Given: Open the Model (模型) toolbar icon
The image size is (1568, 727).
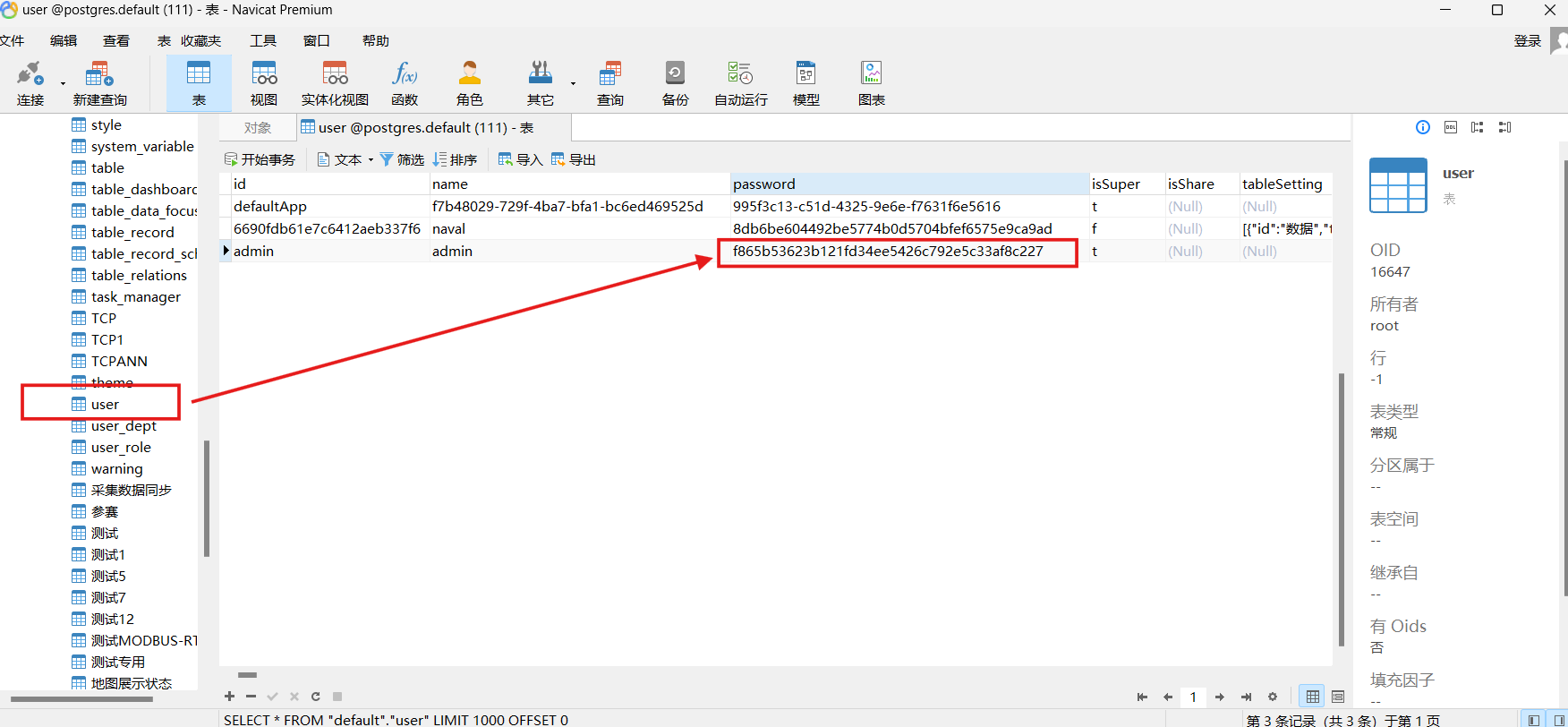Looking at the screenshot, I should tap(805, 82).
